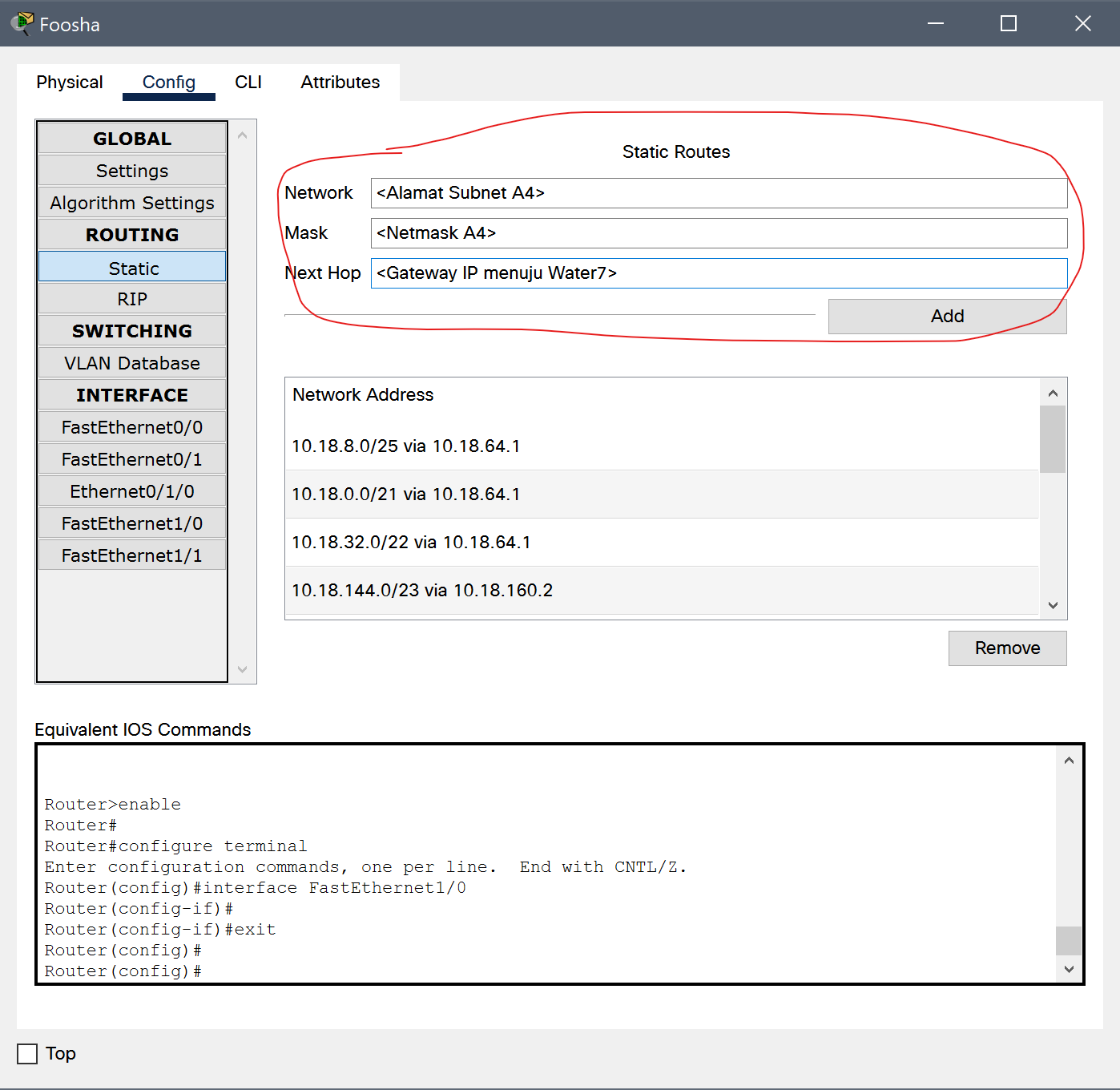Screen dimensions: 1120x1090
Task: Click IOS commands scrollbar thumb
Action: pyautogui.click(x=1069, y=941)
